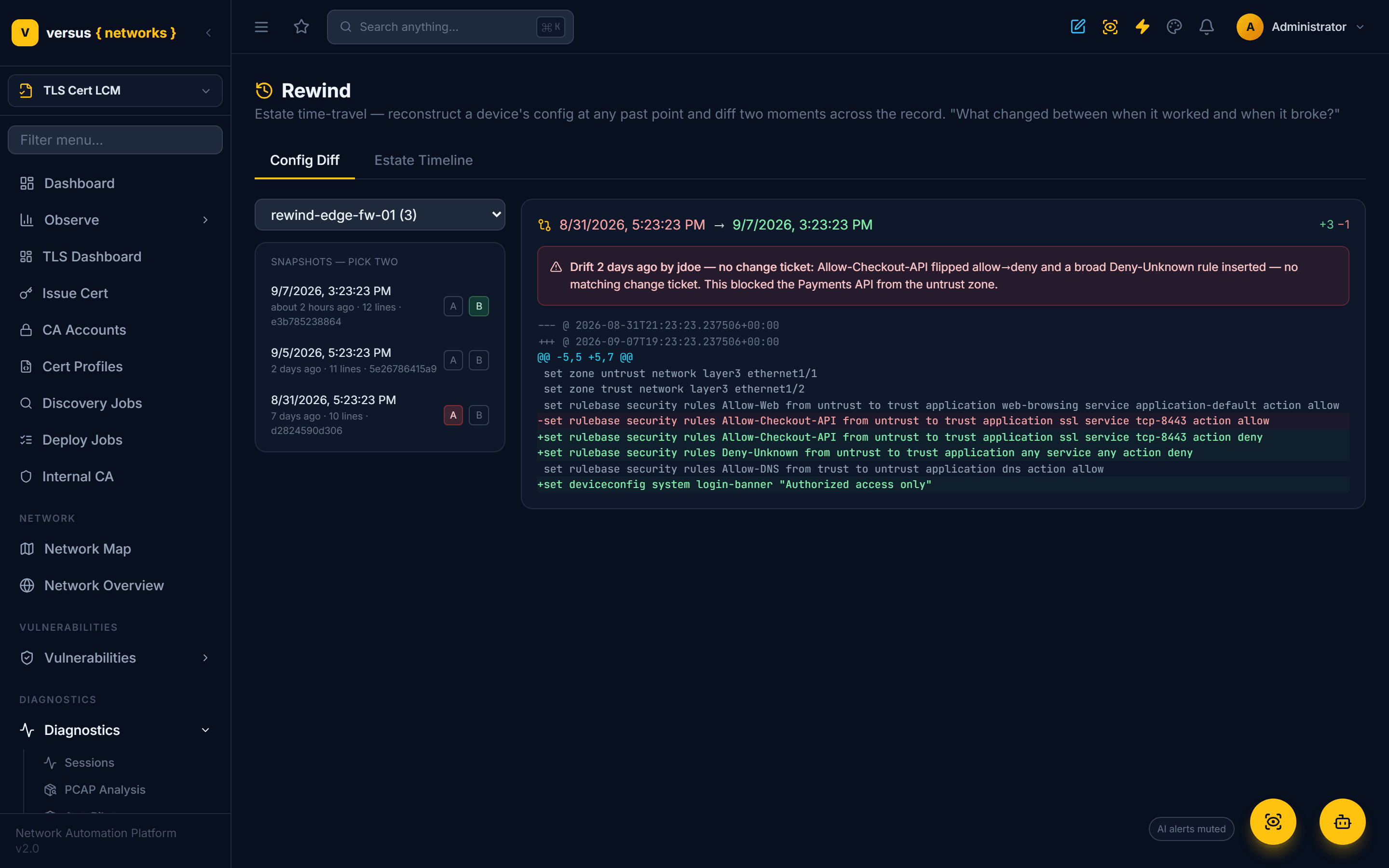
Task: Toggle B on snapshot 9/7/2026
Action: pos(479,306)
